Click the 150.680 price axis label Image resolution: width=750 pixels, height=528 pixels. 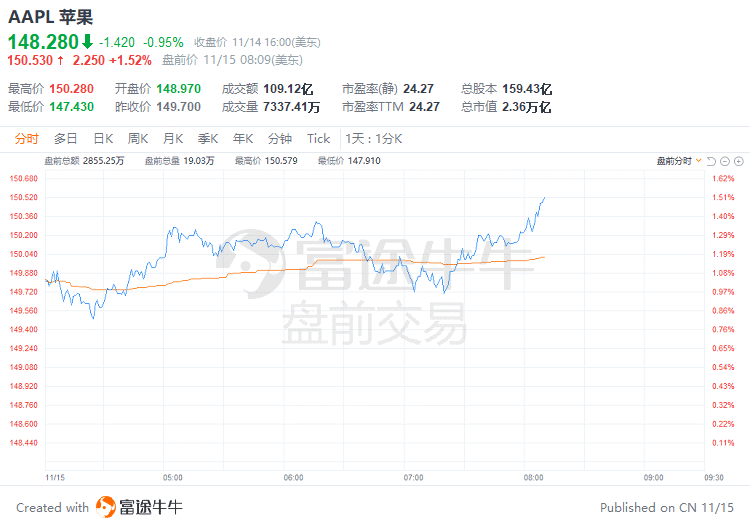[23, 178]
